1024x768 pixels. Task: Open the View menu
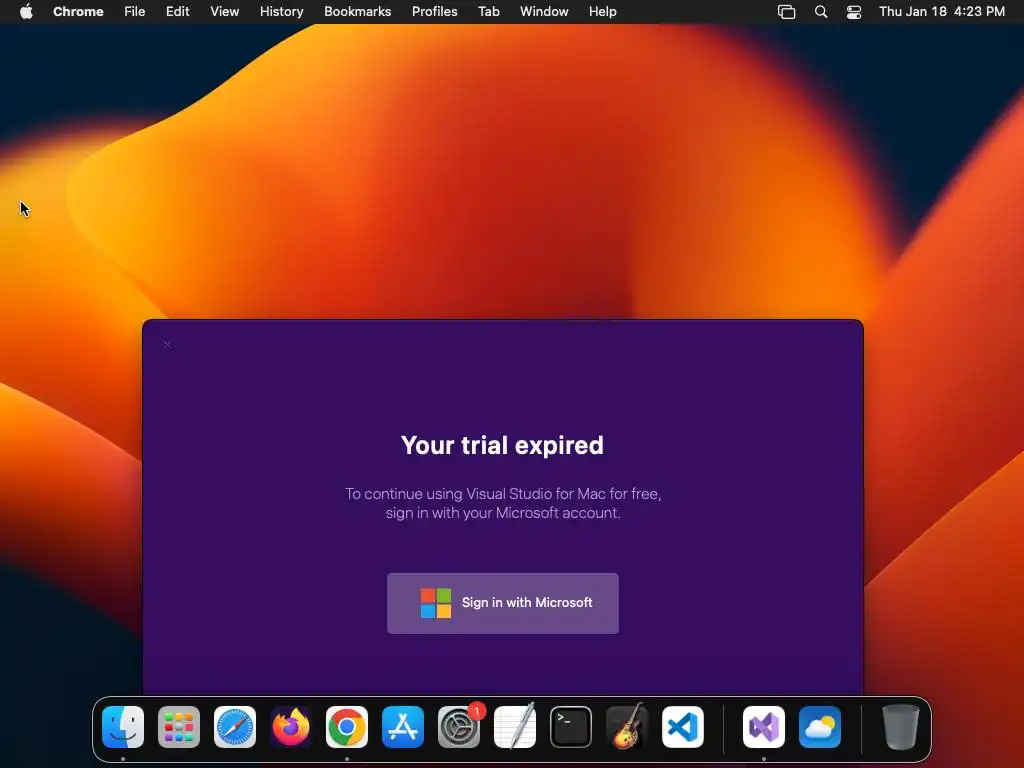225,12
